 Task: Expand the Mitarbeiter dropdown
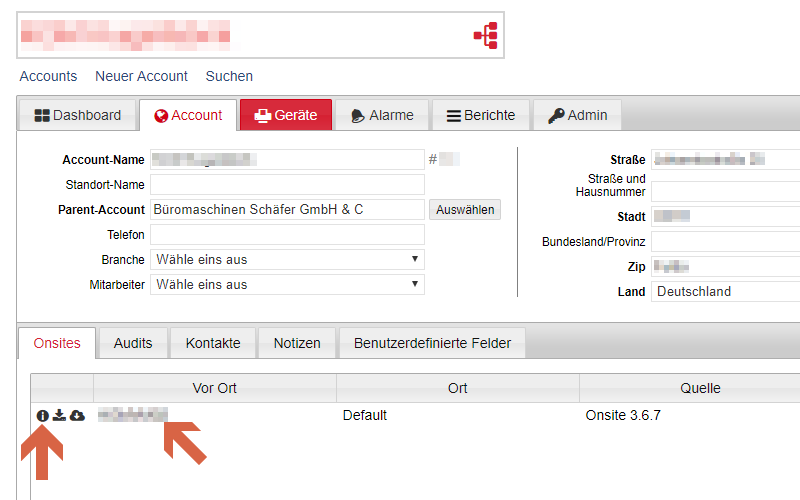[287, 285]
